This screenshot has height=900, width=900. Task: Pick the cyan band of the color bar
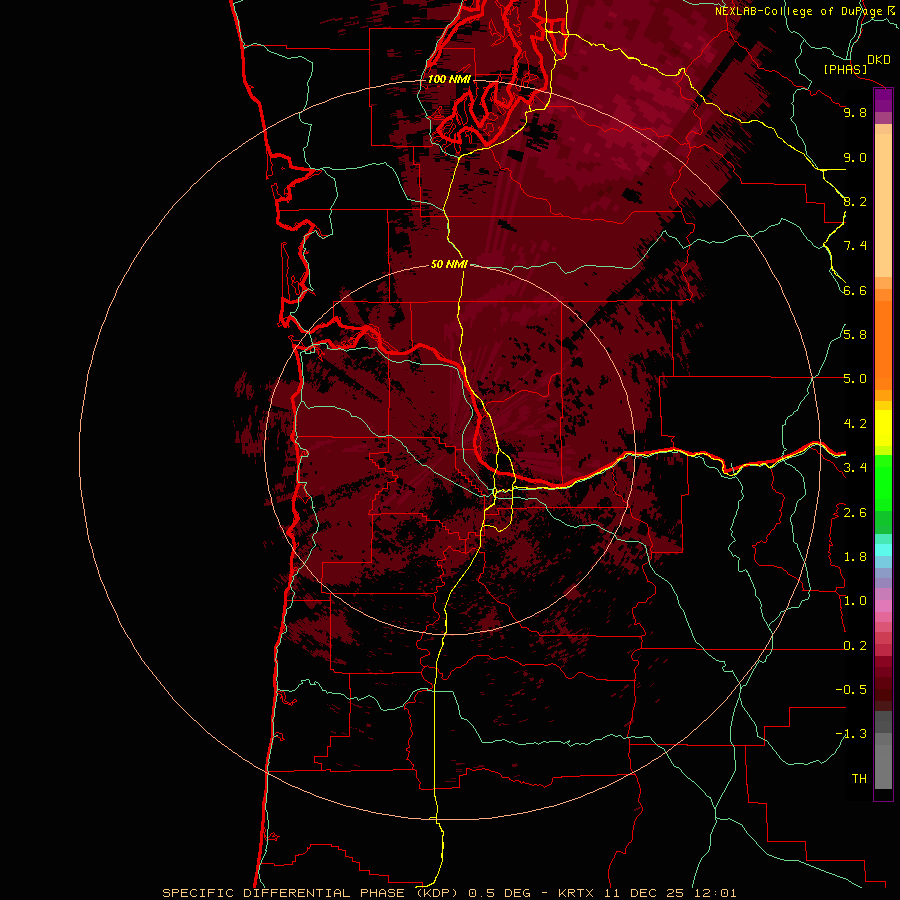[x=883, y=550]
